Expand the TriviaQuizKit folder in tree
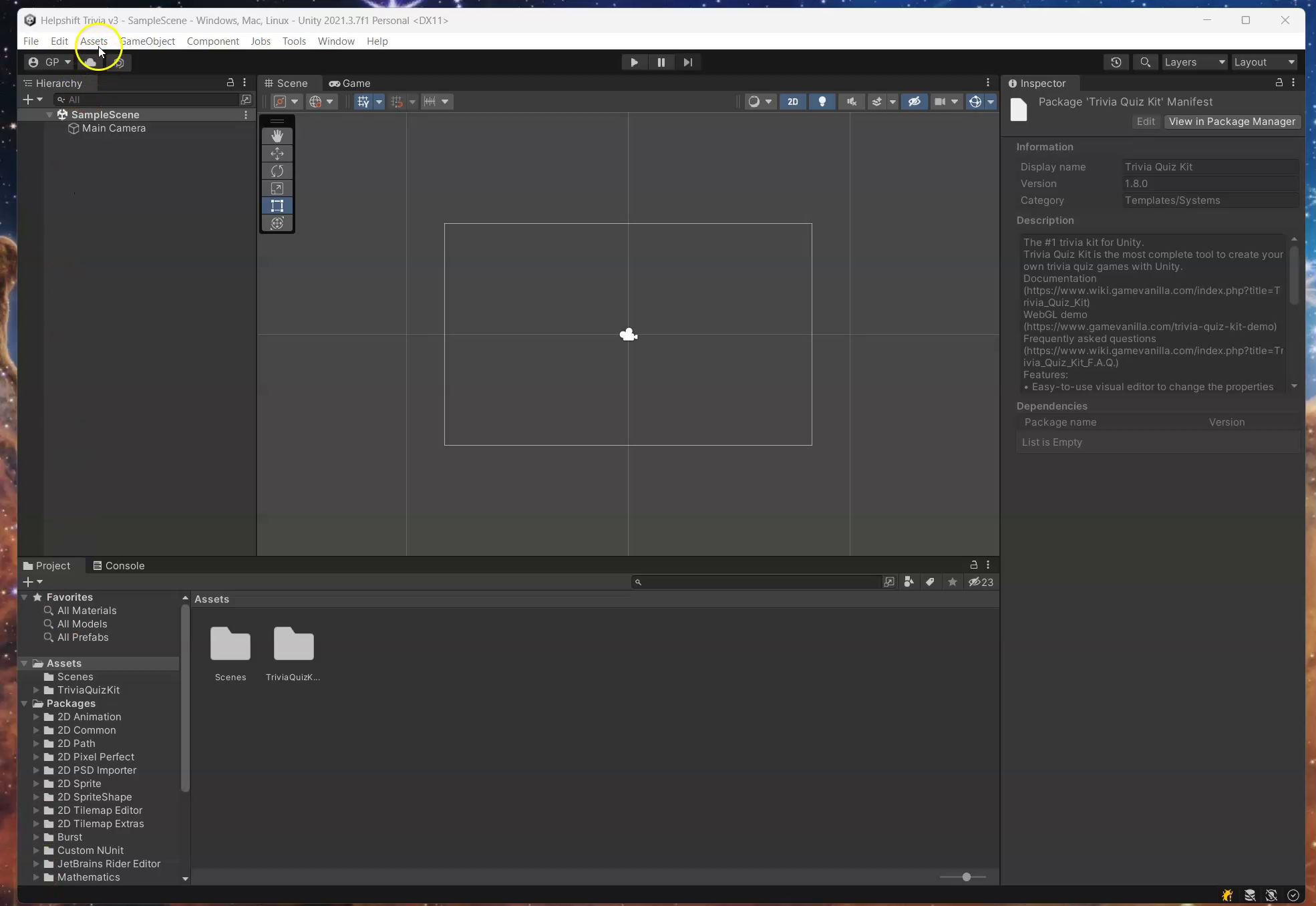Screen dimensions: 1316x906 (x=36, y=690)
